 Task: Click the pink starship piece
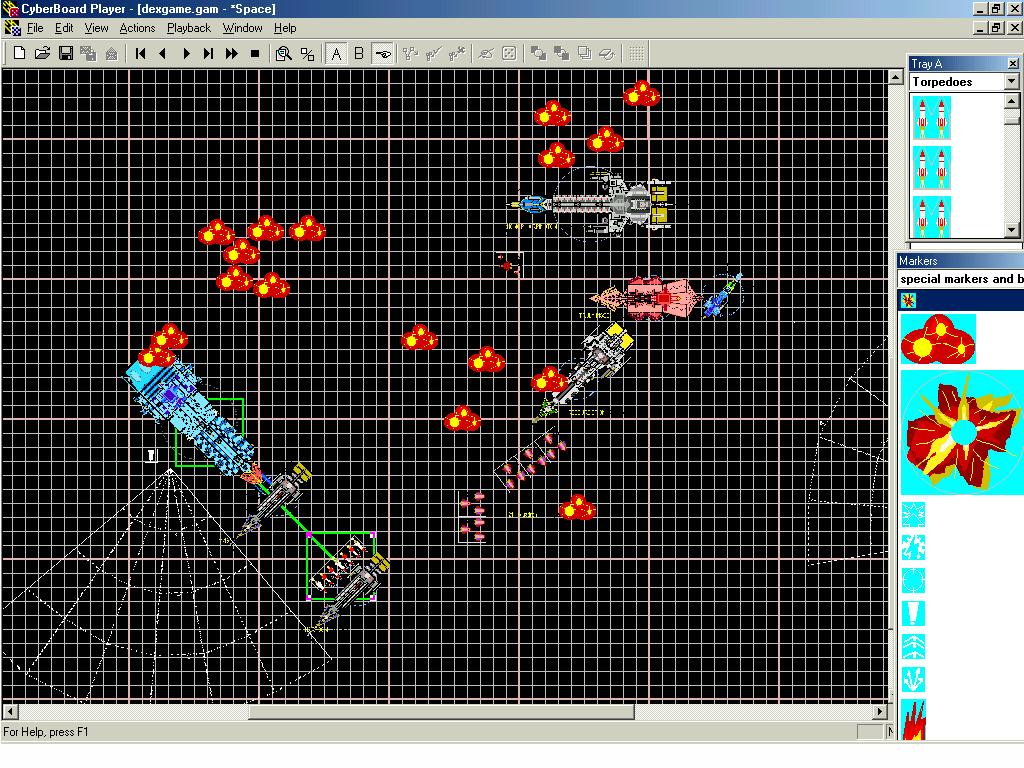(648, 298)
